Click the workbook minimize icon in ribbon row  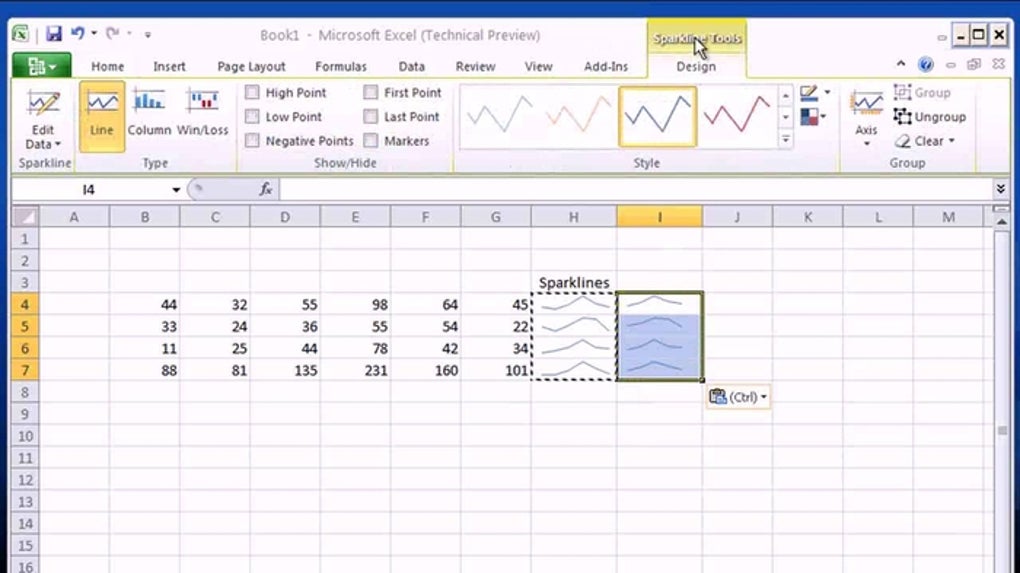coord(951,65)
